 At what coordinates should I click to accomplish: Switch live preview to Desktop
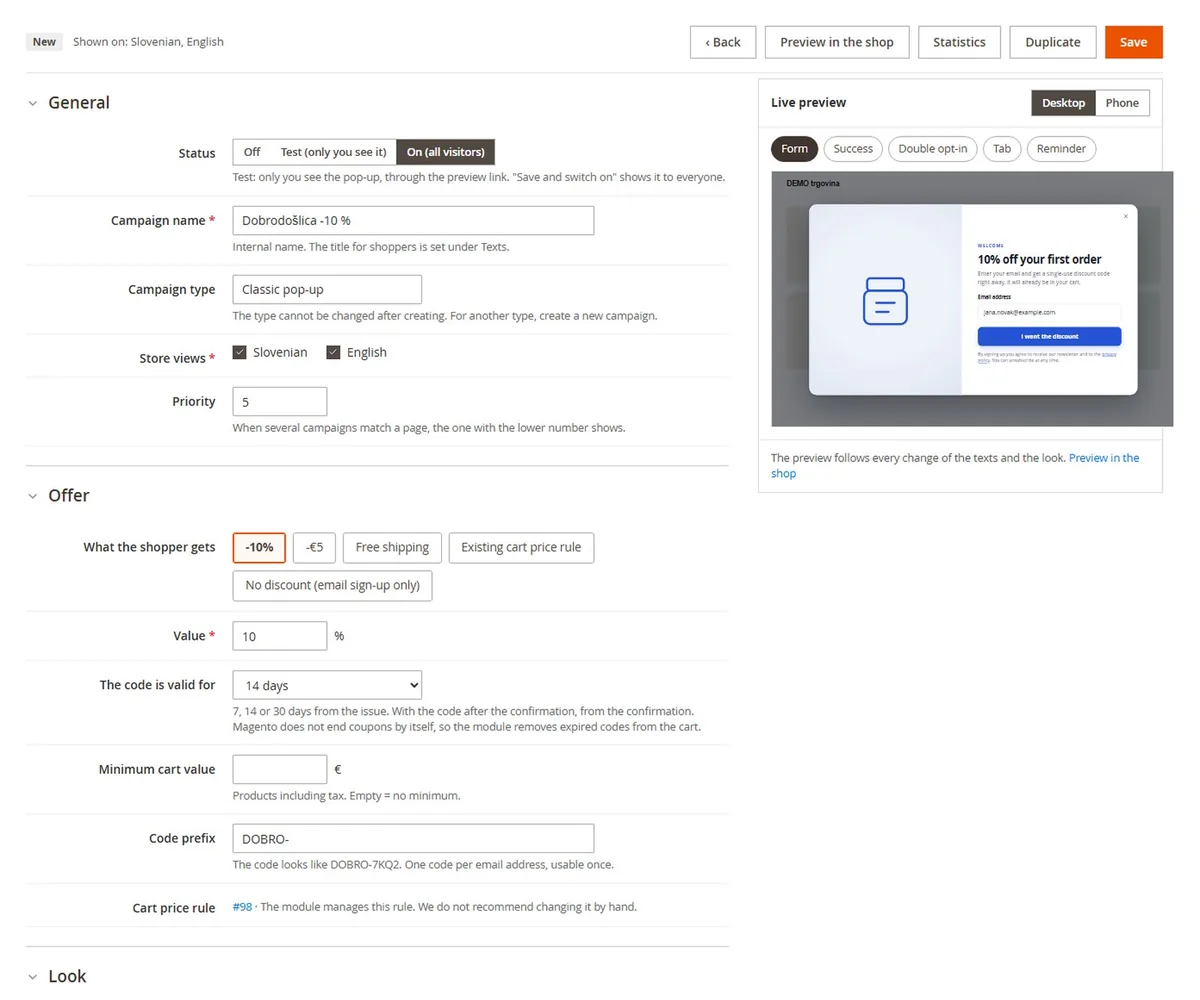pos(1063,103)
